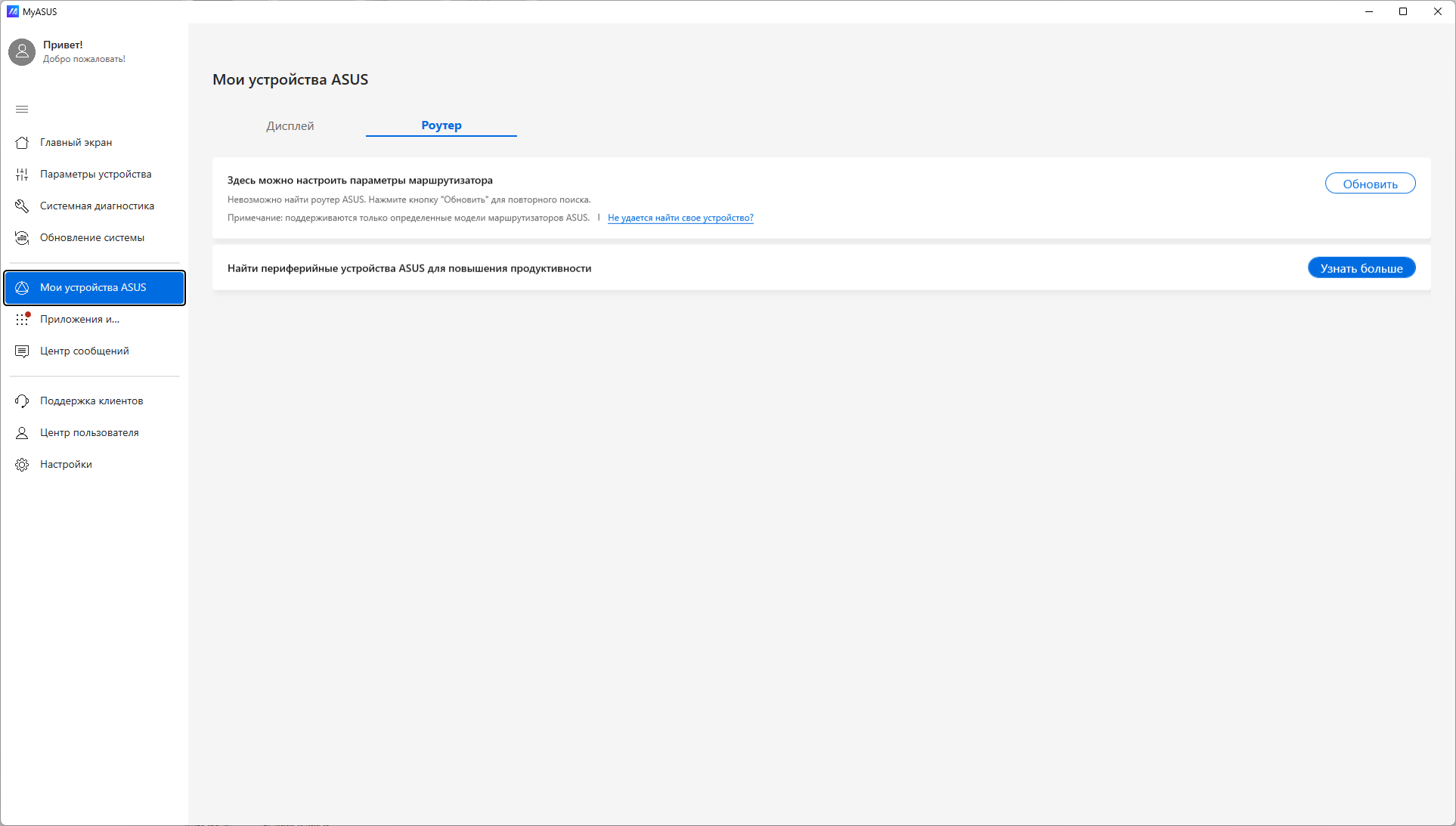1456x826 pixels.
Task: Select Мои устройства ASUS in the sidebar
Action: (x=94, y=288)
